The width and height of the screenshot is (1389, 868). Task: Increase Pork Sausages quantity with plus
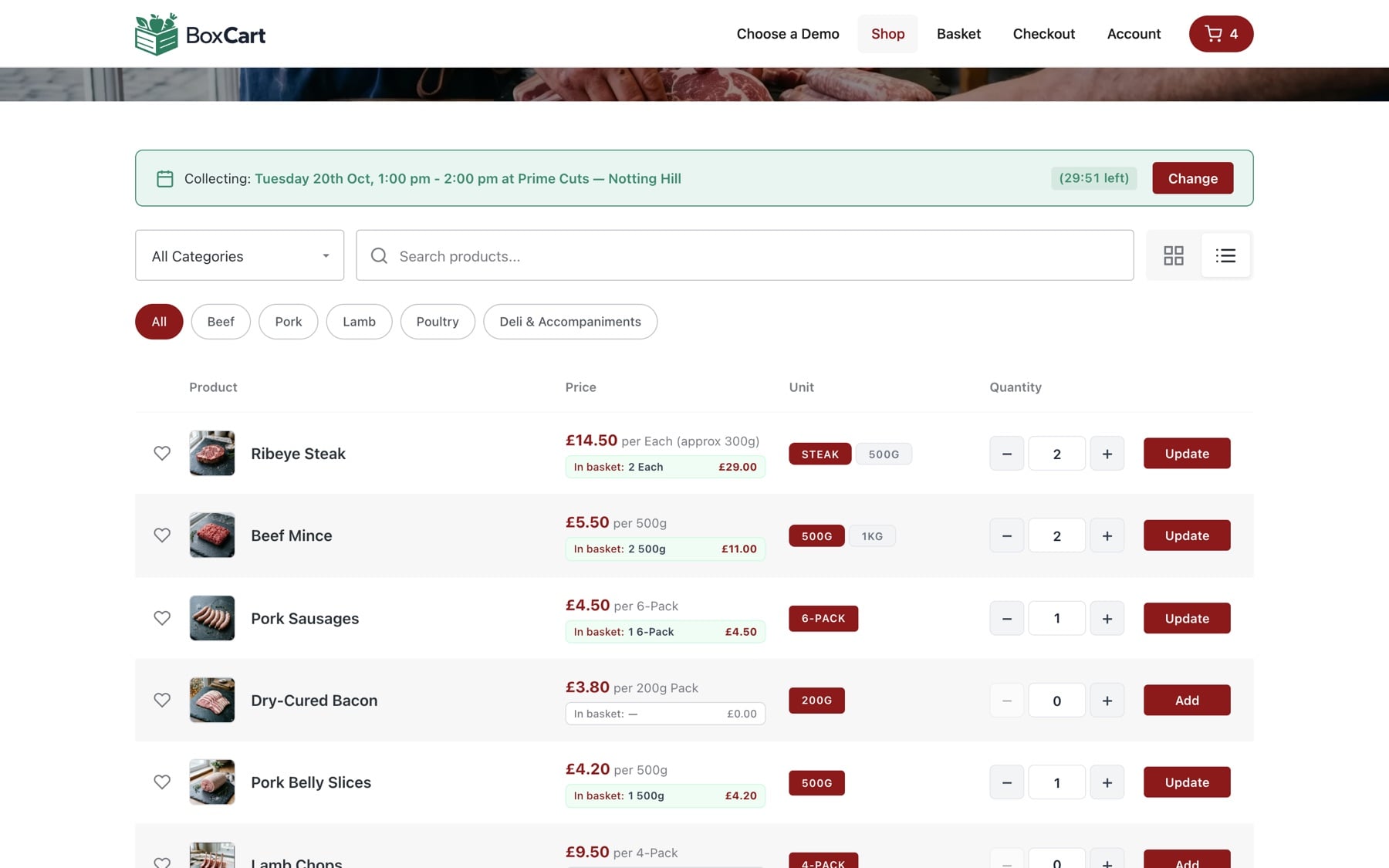coord(1107,618)
